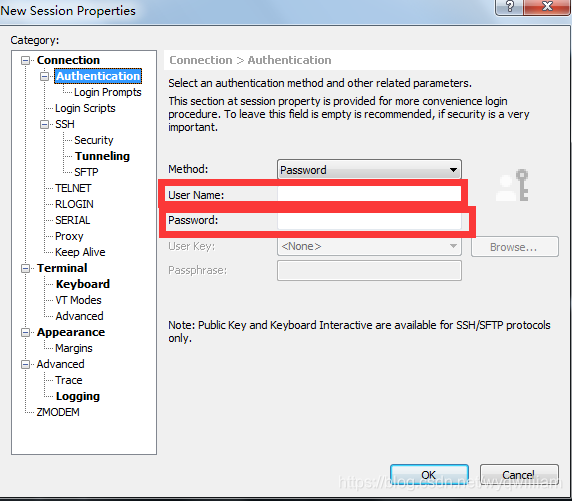Screen dimensions: 572x501
Task: Click the user key authentication icon
Action: [513, 185]
